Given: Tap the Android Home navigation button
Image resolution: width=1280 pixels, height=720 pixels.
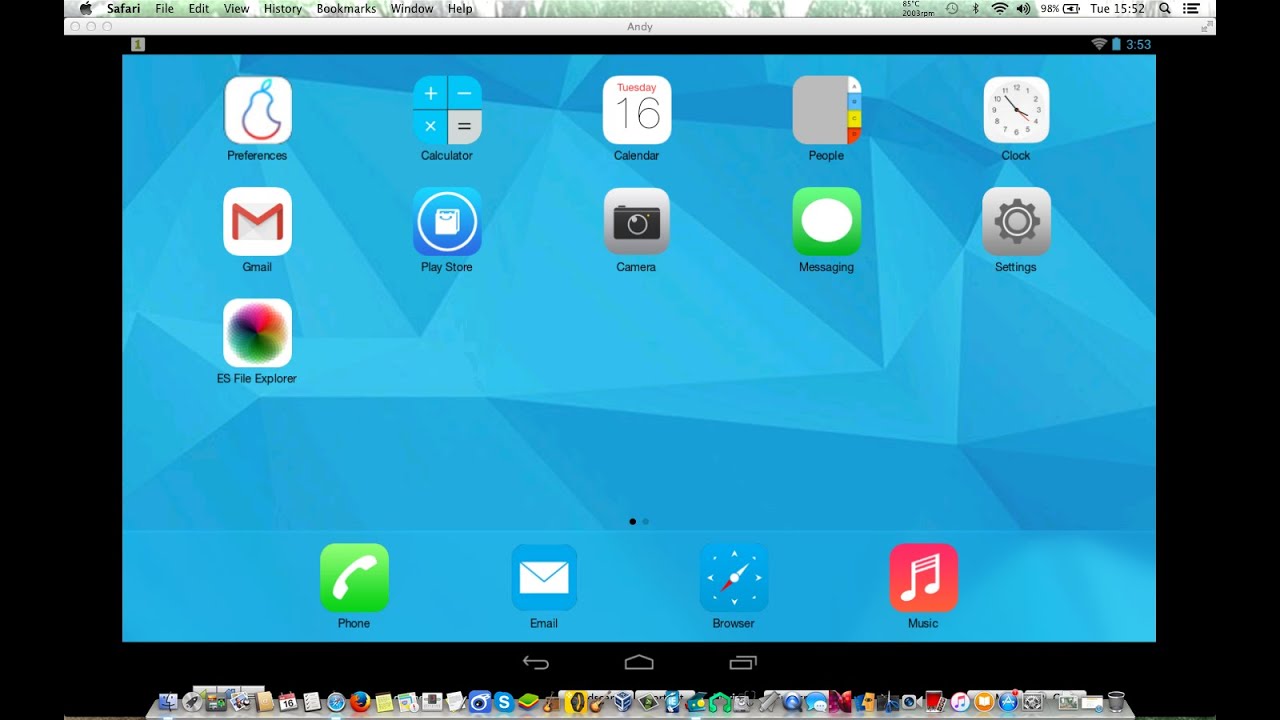Looking at the screenshot, I should coord(639,662).
